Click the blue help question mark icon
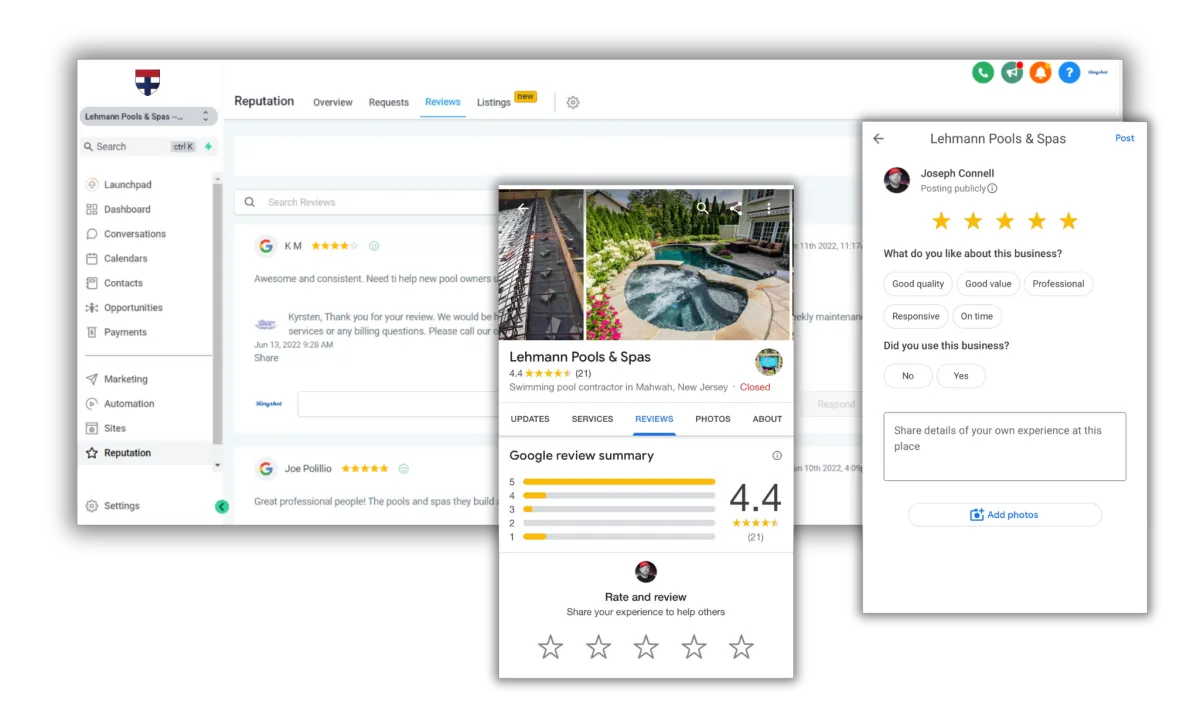This screenshot has width=1200, height=717. coord(1069,72)
